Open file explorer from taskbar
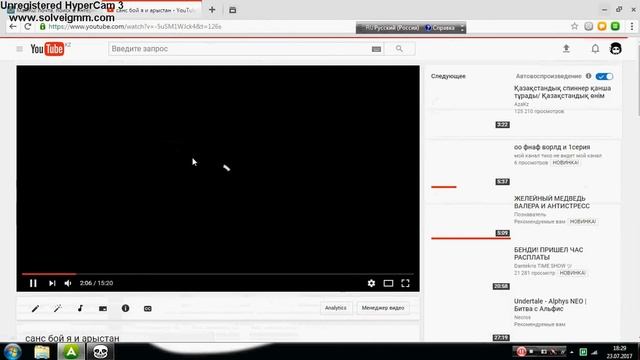The width and height of the screenshot is (640, 360). [x=42, y=351]
